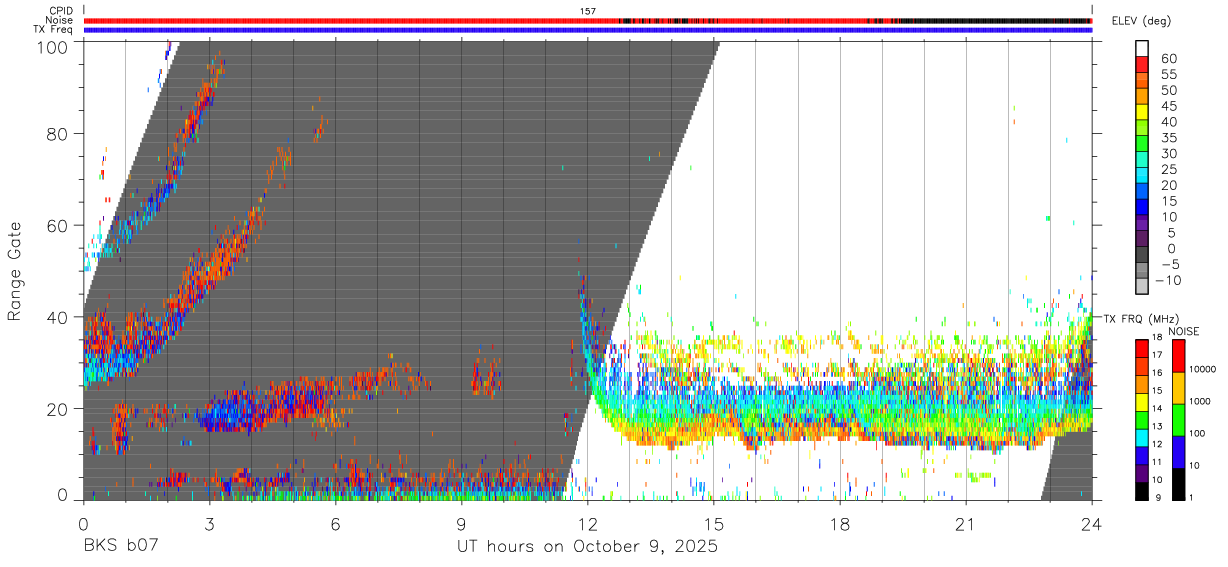Image resolution: width=1228 pixels, height=567 pixels.
Task: Click the 10000 label on the NOISE scale
Action: (x=1203, y=369)
